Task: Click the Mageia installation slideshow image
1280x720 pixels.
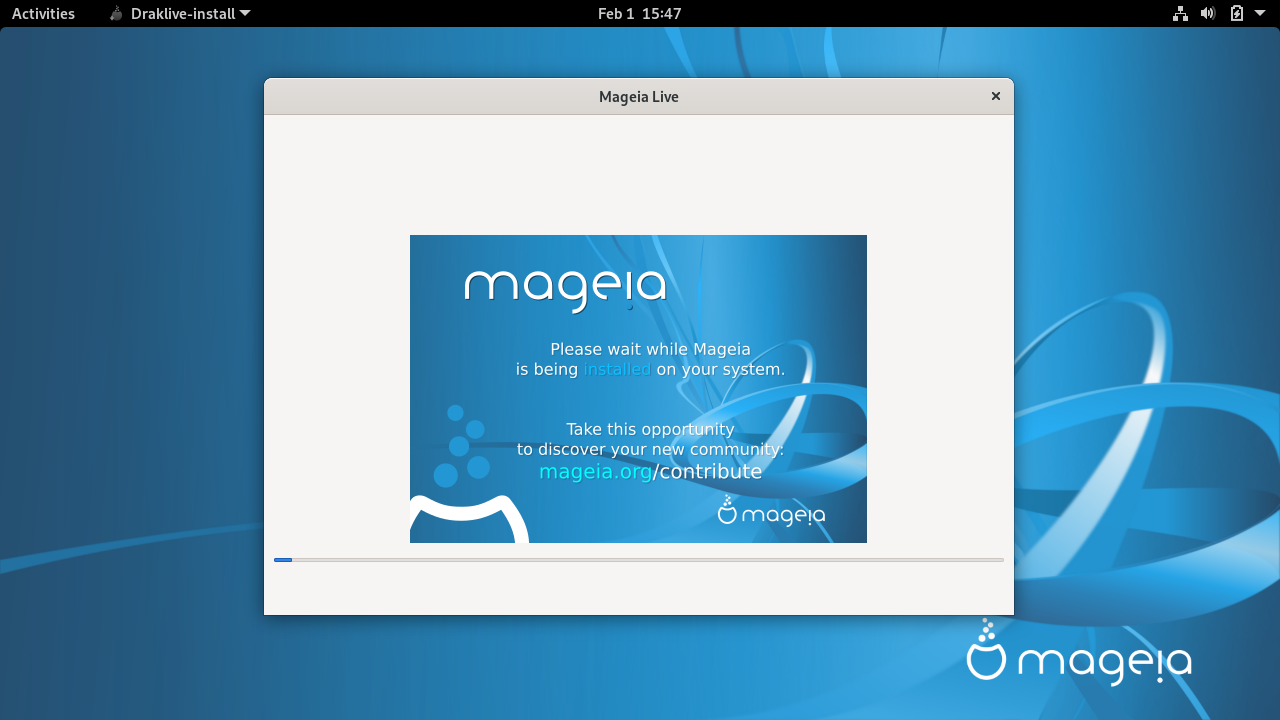Action: [x=638, y=389]
